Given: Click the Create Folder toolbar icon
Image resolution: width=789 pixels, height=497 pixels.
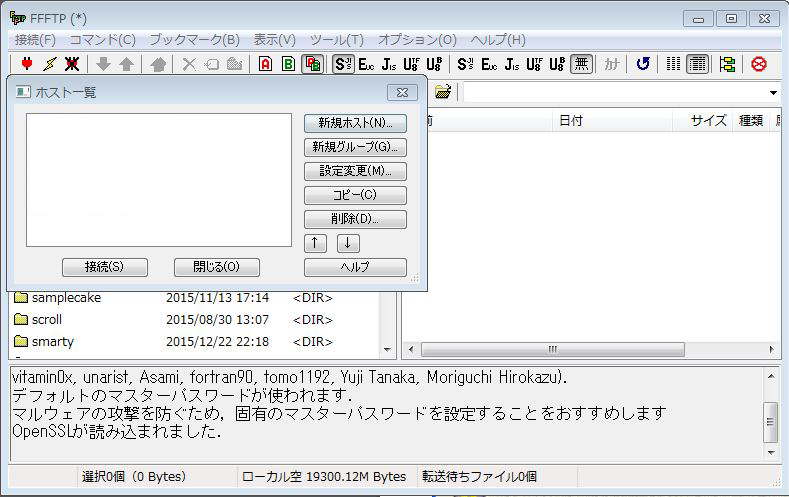Looking at the screenshot, I should 234,64.
